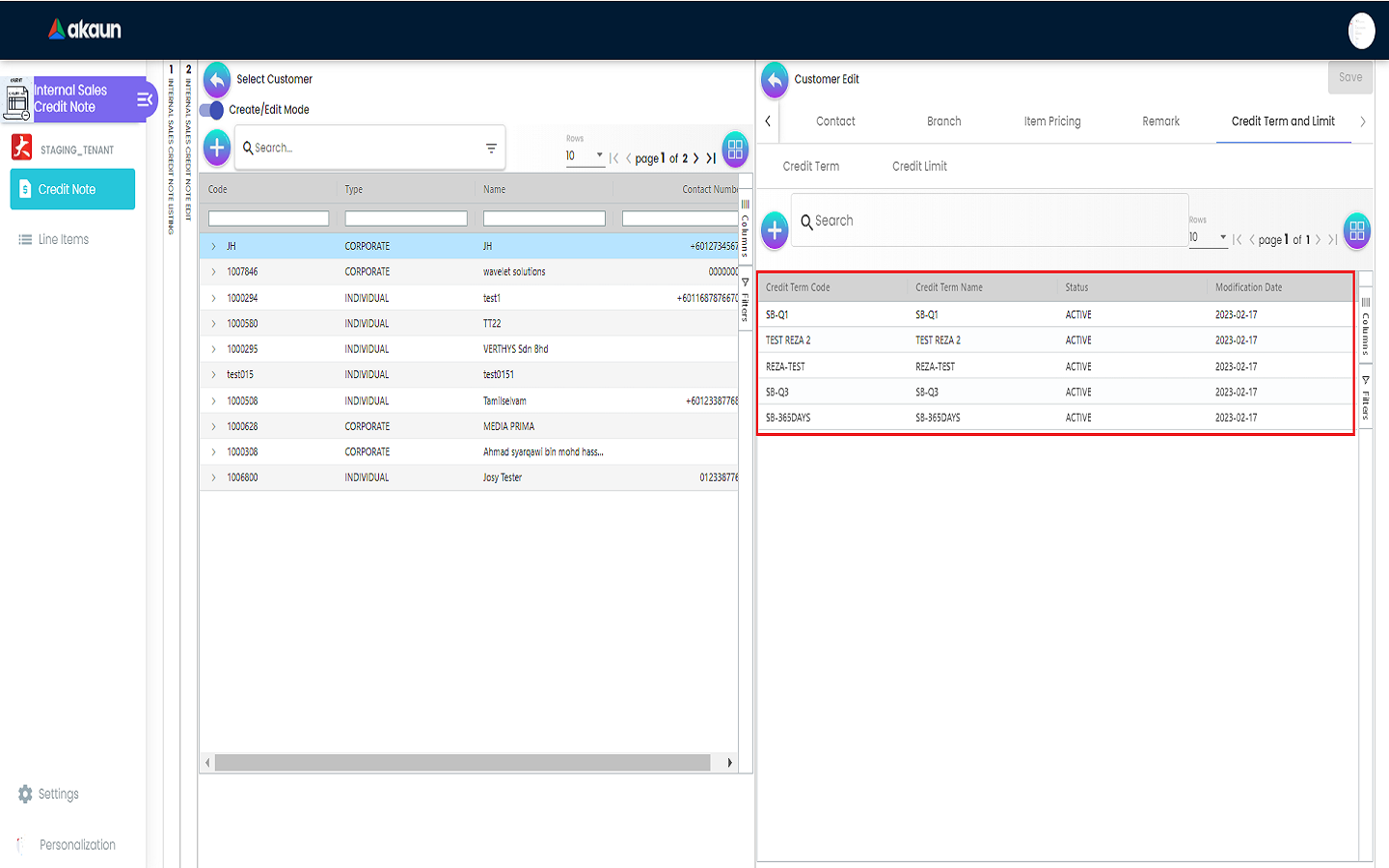Image resolution: width=1389 pixels, height=868 pixels.
Task: Select the Credit Limit sub-tab
Action: click(919, 167)
